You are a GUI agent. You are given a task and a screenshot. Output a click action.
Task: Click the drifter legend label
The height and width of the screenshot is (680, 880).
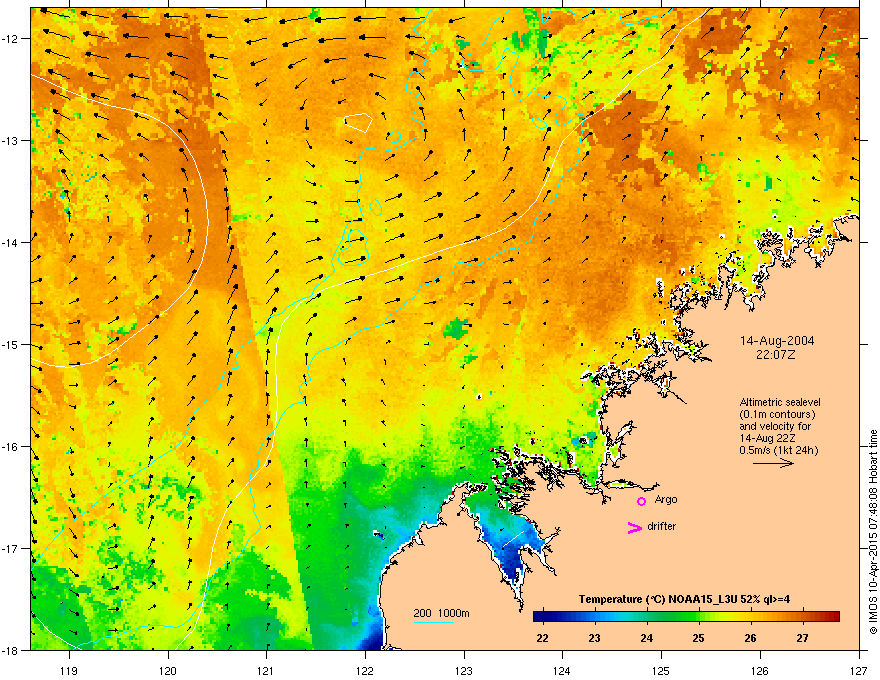coord(662,526)
